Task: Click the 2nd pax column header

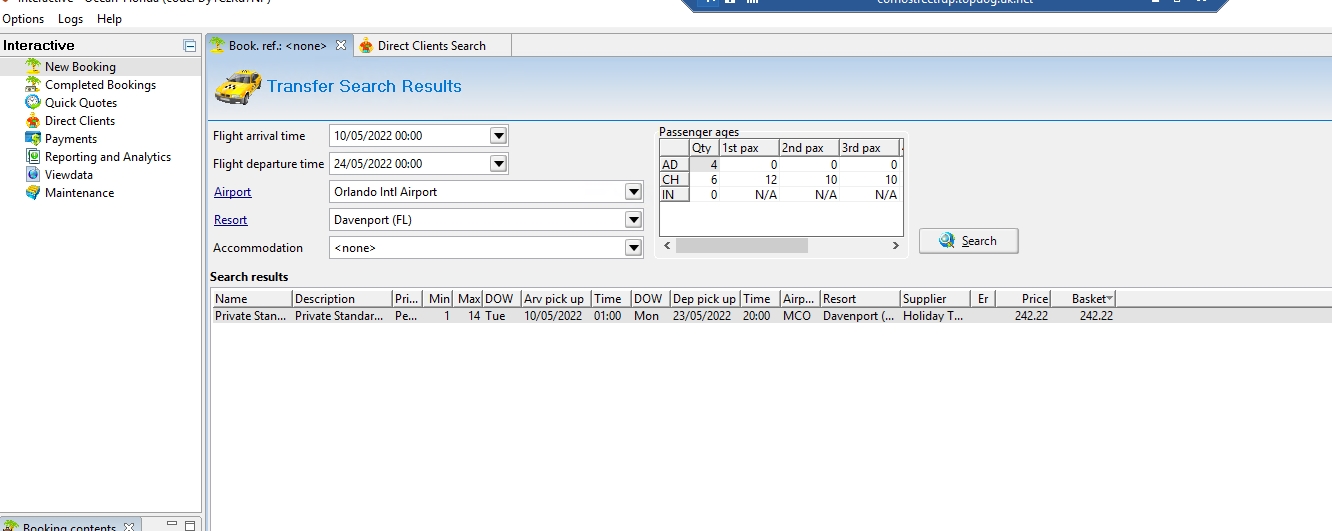Action: pyautogui.click(x=809, y=148)
